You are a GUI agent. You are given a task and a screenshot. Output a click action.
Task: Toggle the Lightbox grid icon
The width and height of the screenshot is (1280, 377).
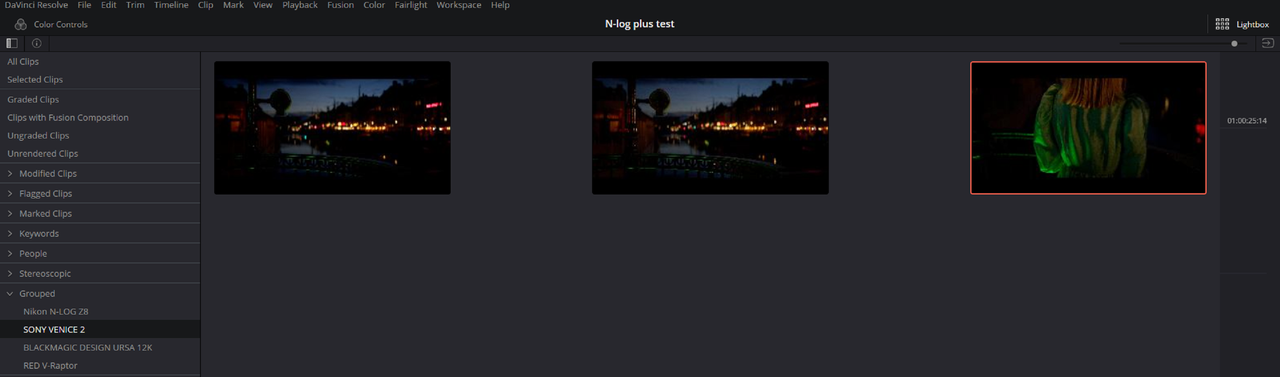pos(1222,24)
